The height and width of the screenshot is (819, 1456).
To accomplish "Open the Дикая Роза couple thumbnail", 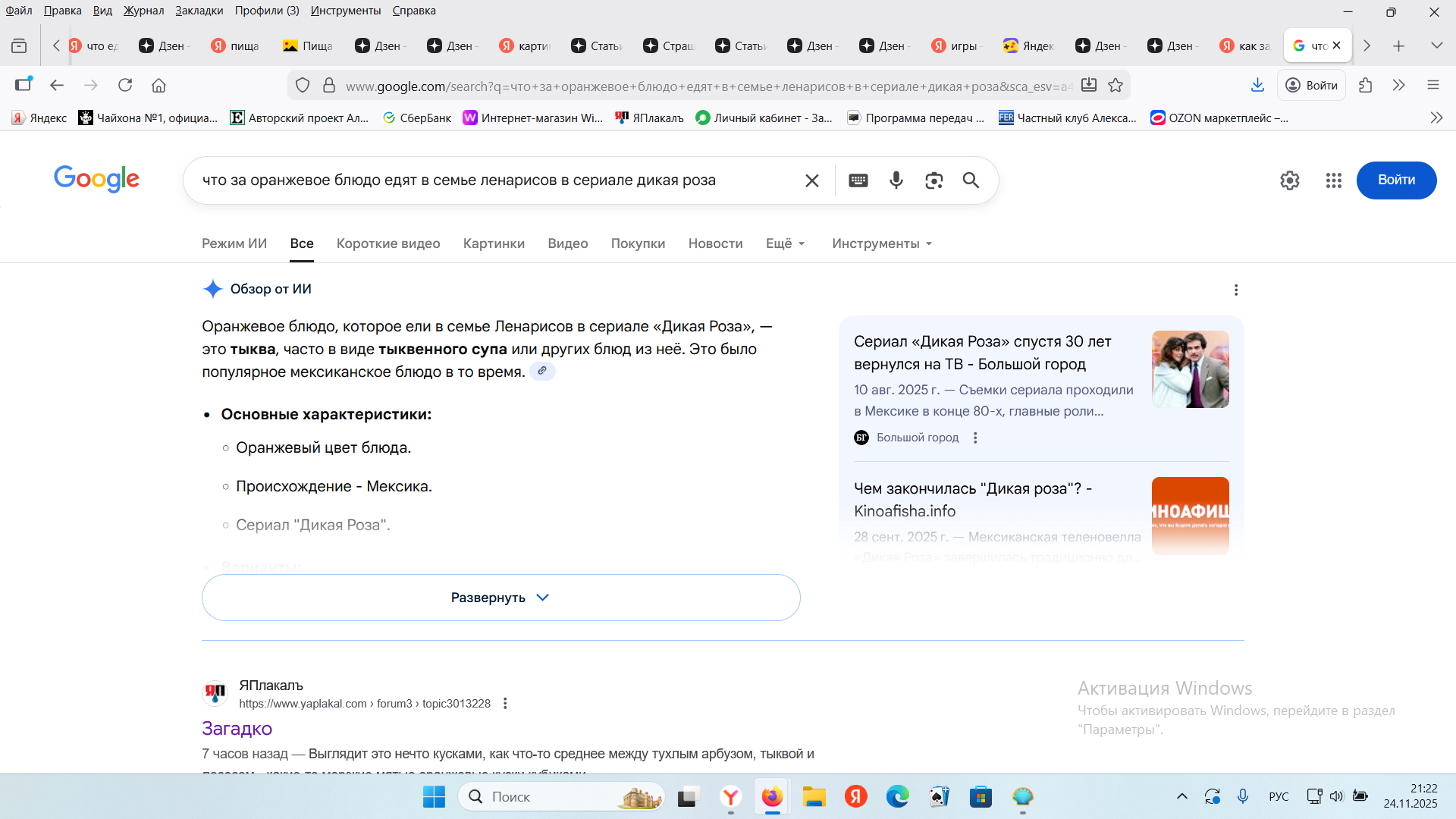I will 1191,369.
